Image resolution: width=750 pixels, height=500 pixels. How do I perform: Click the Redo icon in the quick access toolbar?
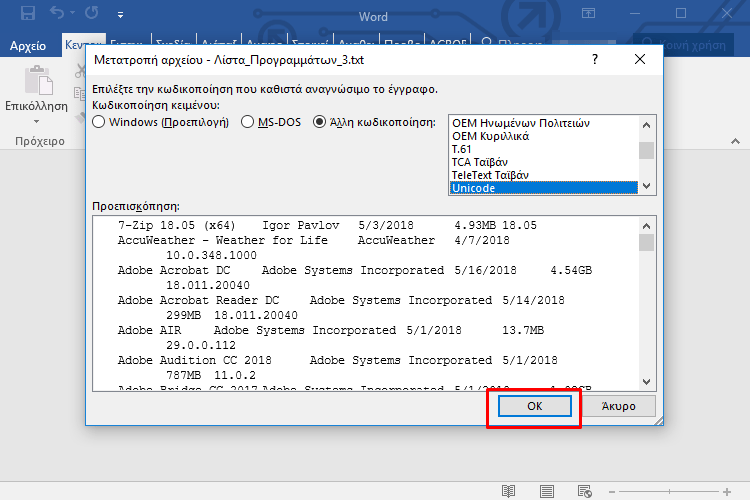point(91,12)
